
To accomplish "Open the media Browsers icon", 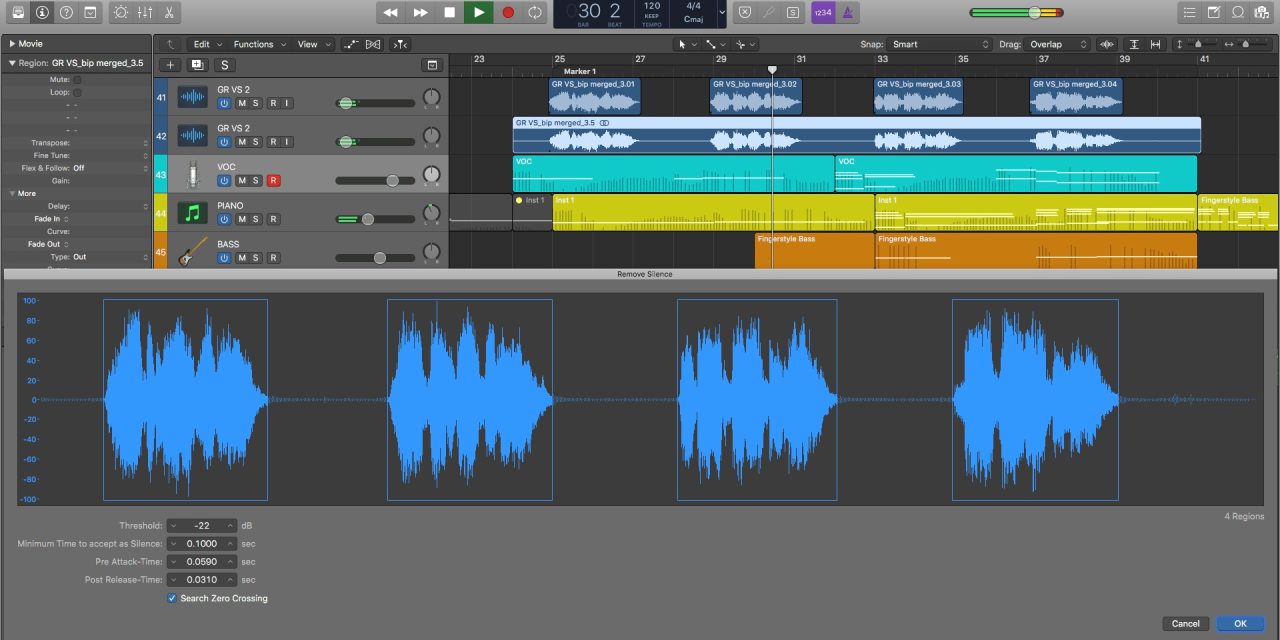I will tap(1264, 12).
